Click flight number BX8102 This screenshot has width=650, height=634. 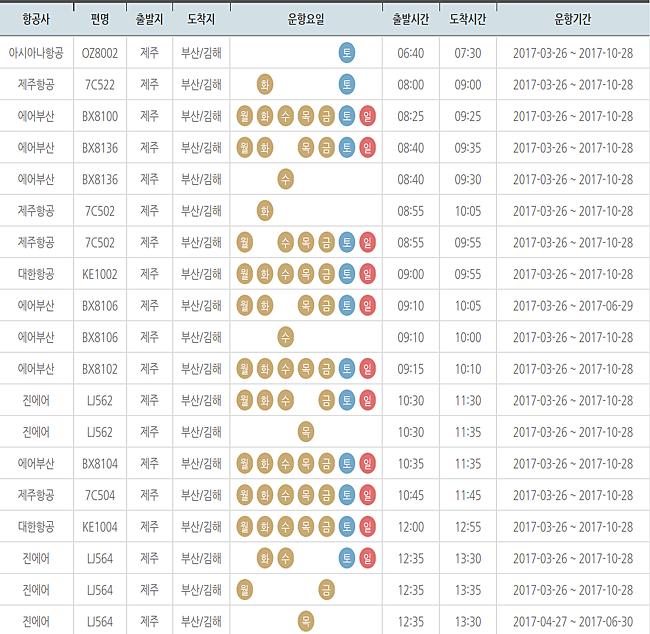pyautogui.click(x=100, y=369)
